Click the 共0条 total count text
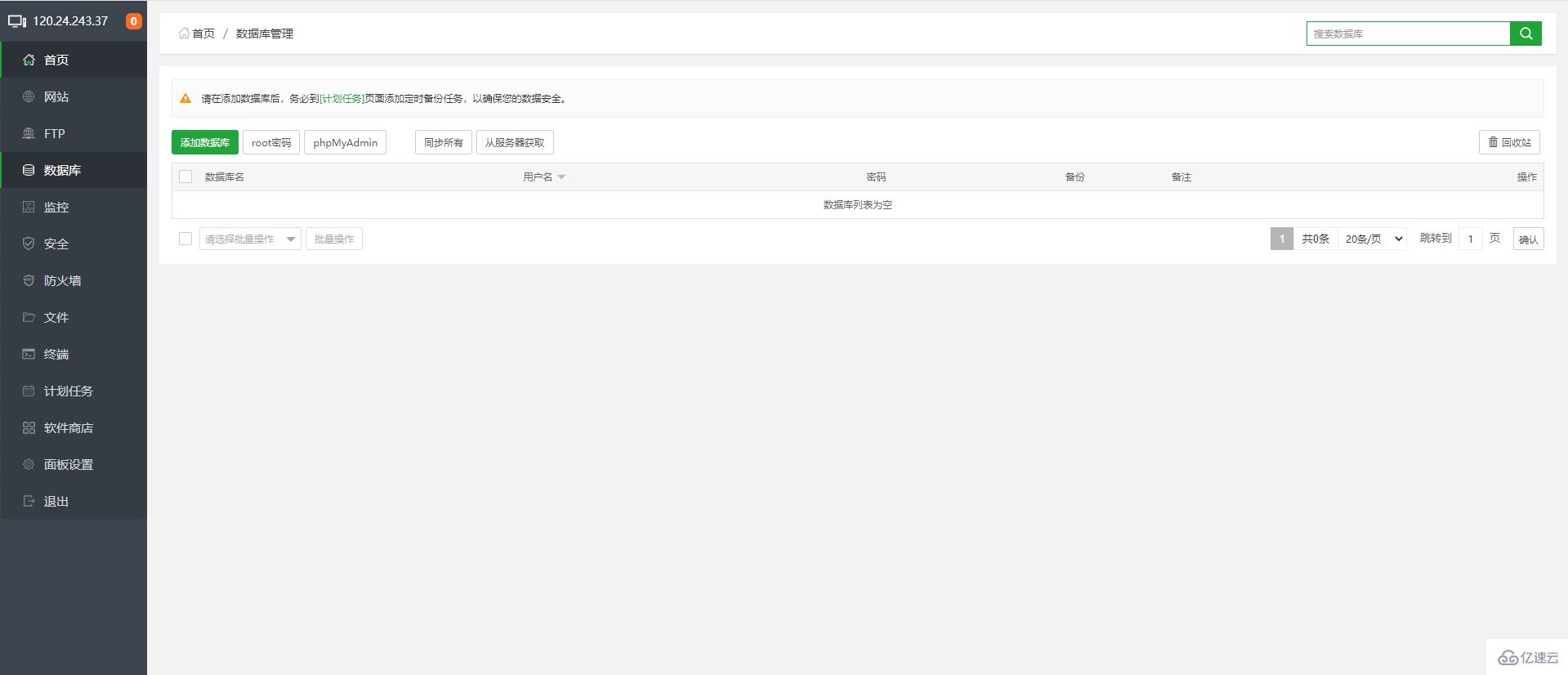The height and width of the screenshot is (675, 1568). (x=1316, y=239)
